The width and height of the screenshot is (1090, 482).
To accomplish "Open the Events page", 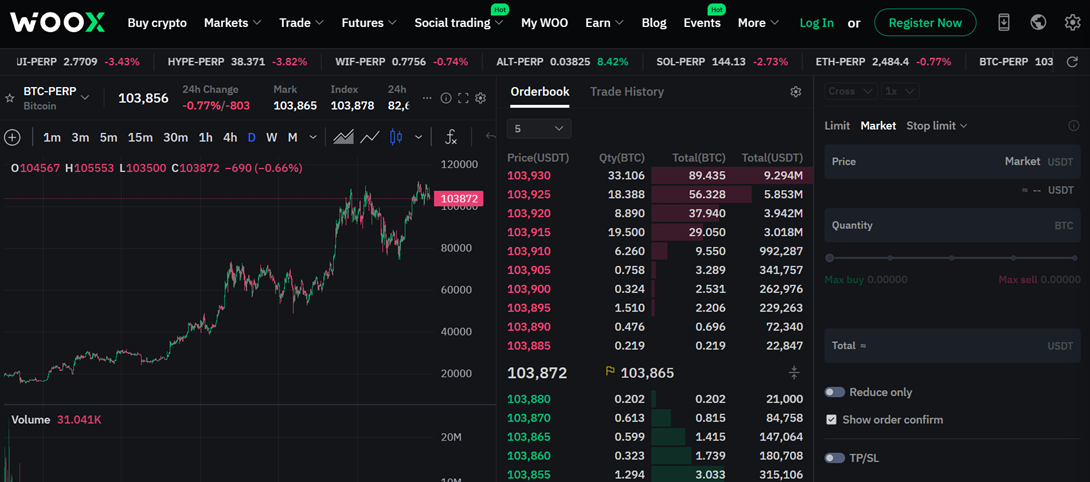I will point(702,22).
